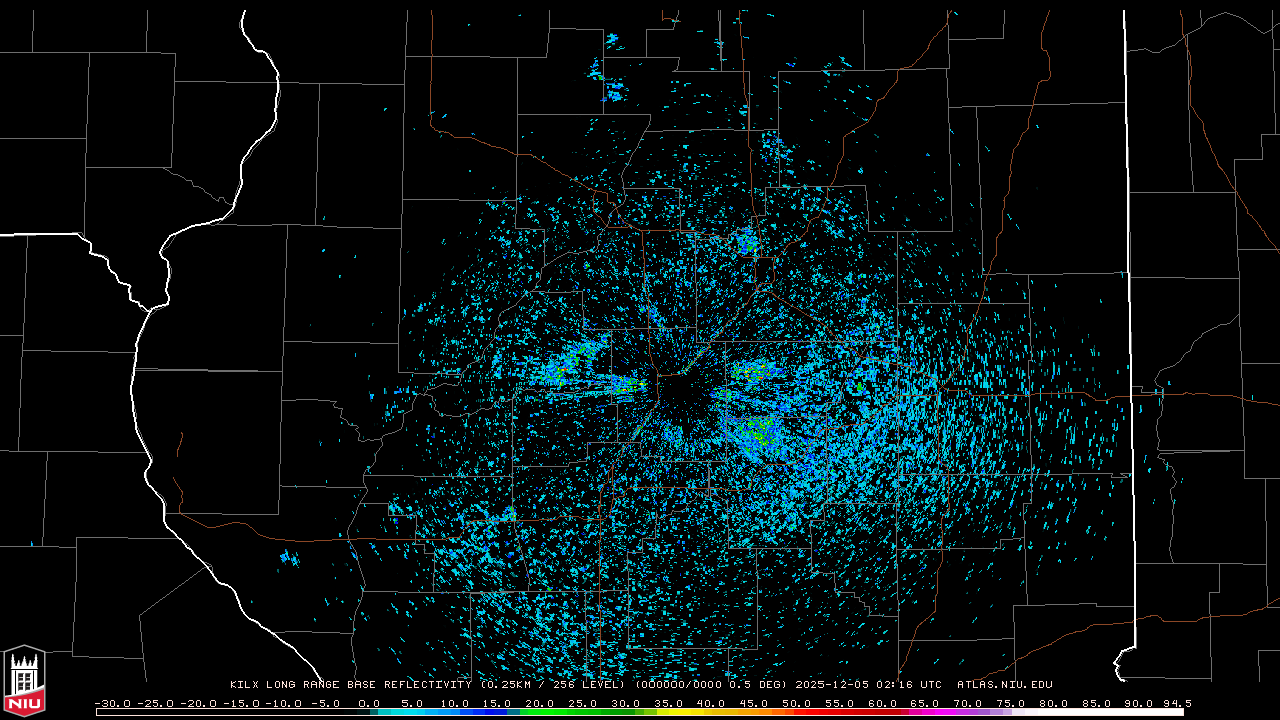Click the NIU logo in the corner
The height and width of the screenshot is (720, 1280).
point(24,682)
